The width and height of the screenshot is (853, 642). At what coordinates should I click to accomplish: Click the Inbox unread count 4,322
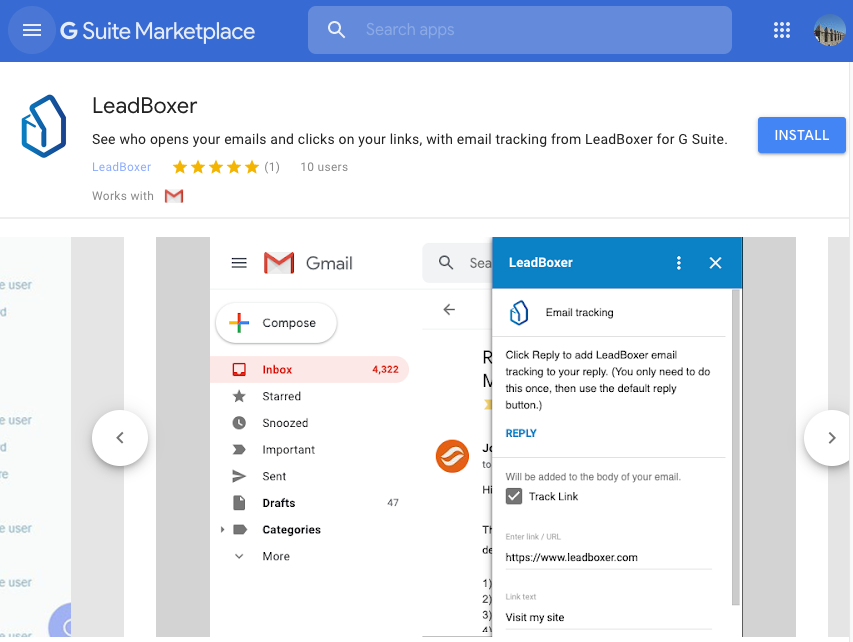[x=385, y=369]
